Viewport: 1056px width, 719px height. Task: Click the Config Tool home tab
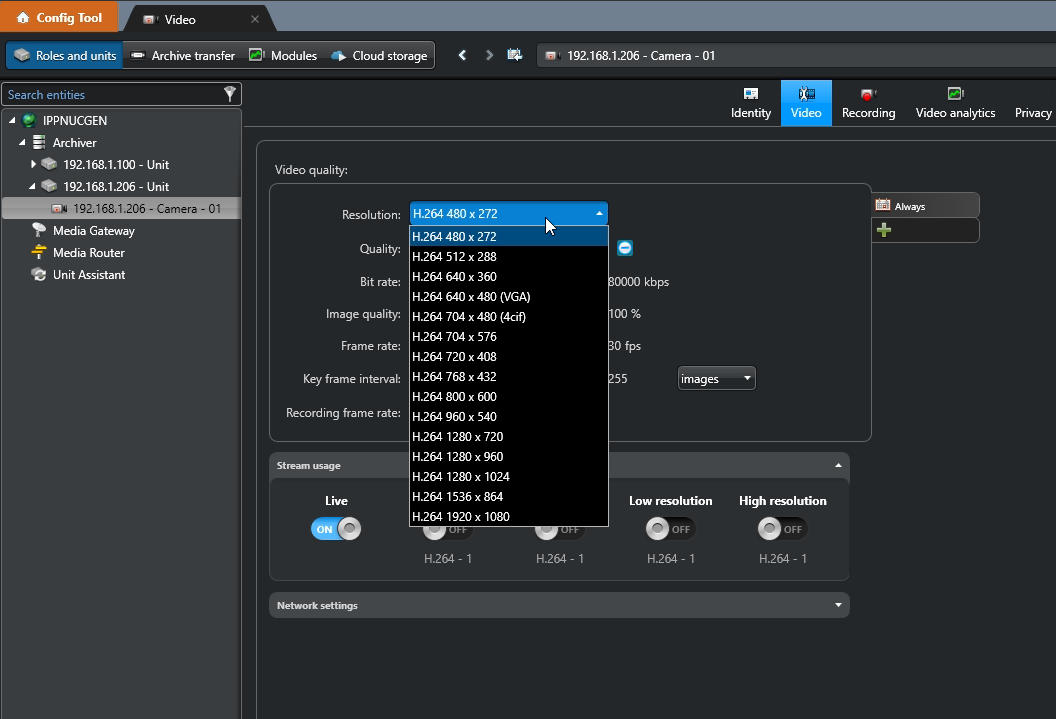pos(59,18)
